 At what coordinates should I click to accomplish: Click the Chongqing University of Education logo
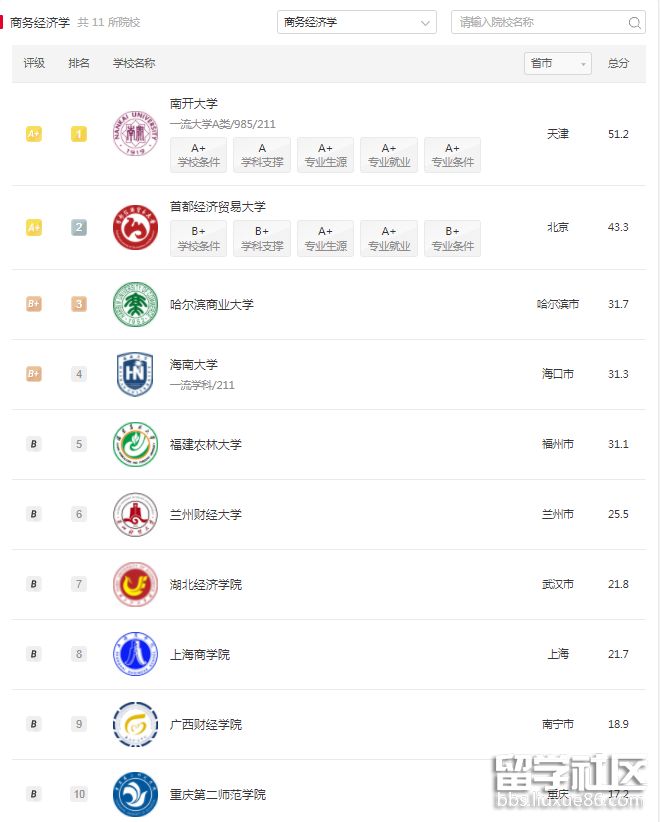[x=135, y=794]
